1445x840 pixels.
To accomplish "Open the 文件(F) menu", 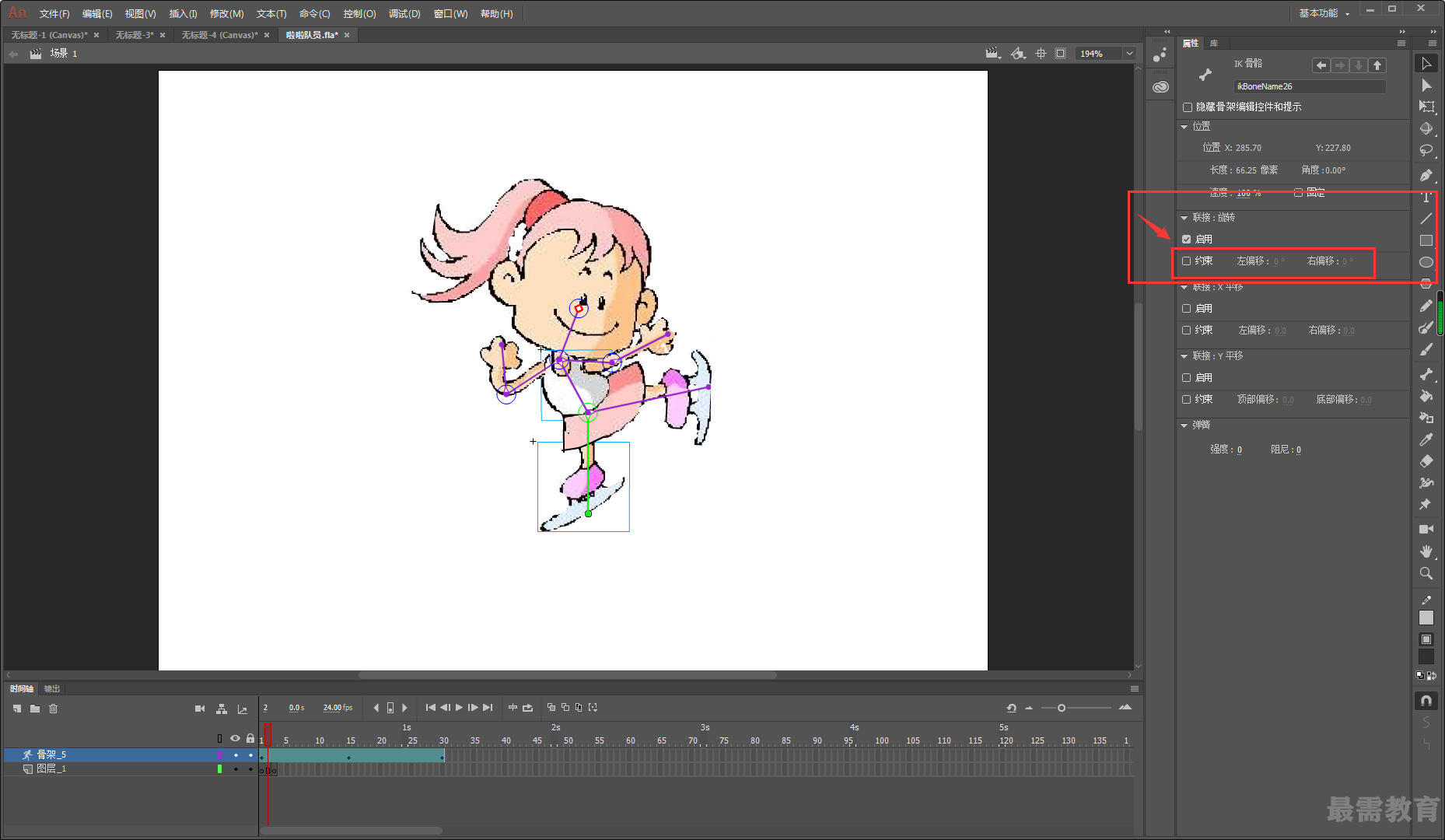I will click(54, 14).
